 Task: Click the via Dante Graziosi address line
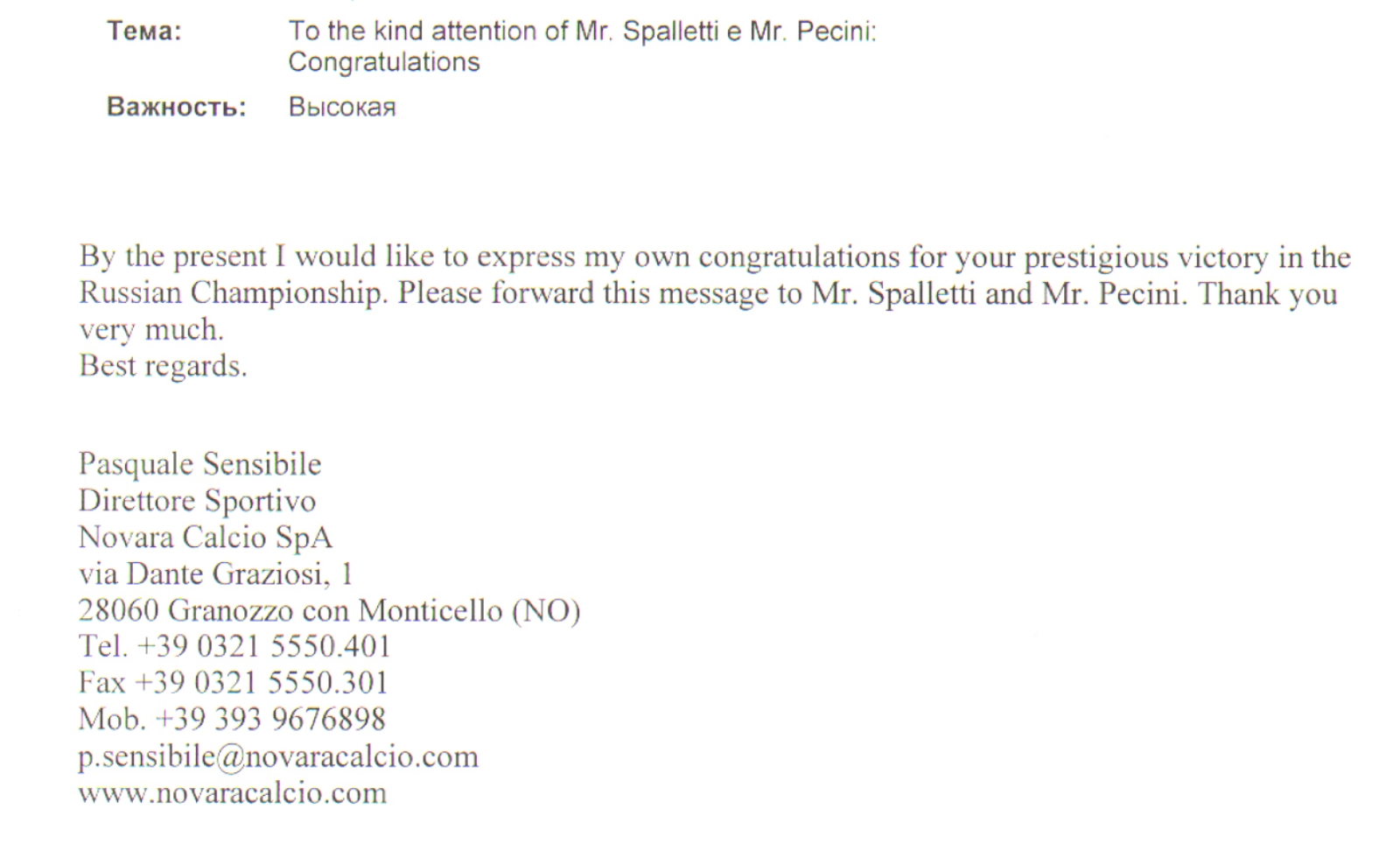coord(215,573)
